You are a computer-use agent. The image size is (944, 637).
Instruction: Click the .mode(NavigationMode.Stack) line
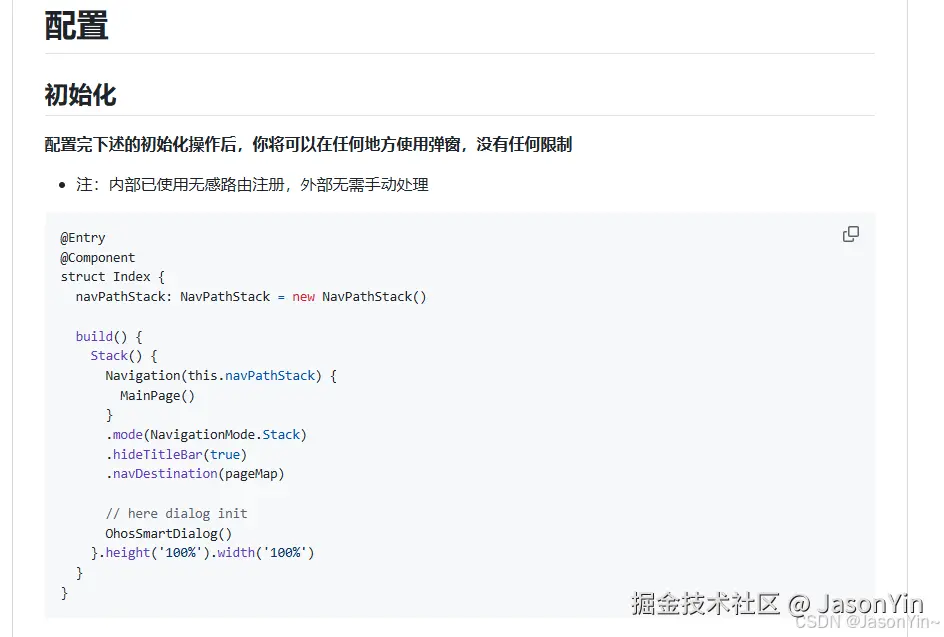(x=206, y=435)
